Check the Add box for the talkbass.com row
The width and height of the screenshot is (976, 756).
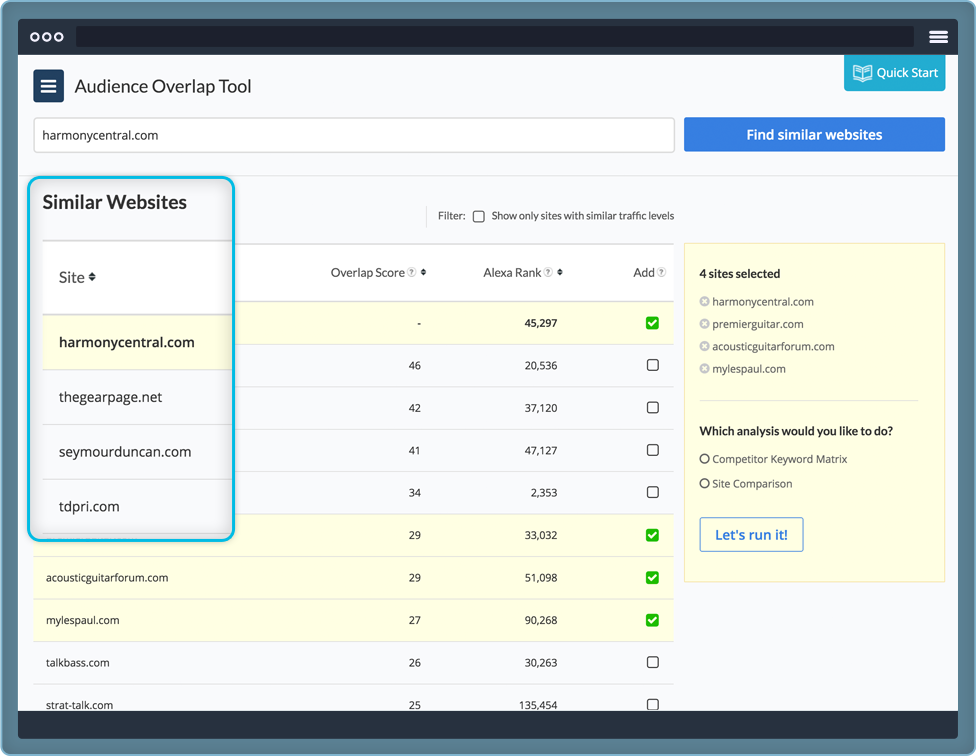pyautogui.click(x=652, y=662)
